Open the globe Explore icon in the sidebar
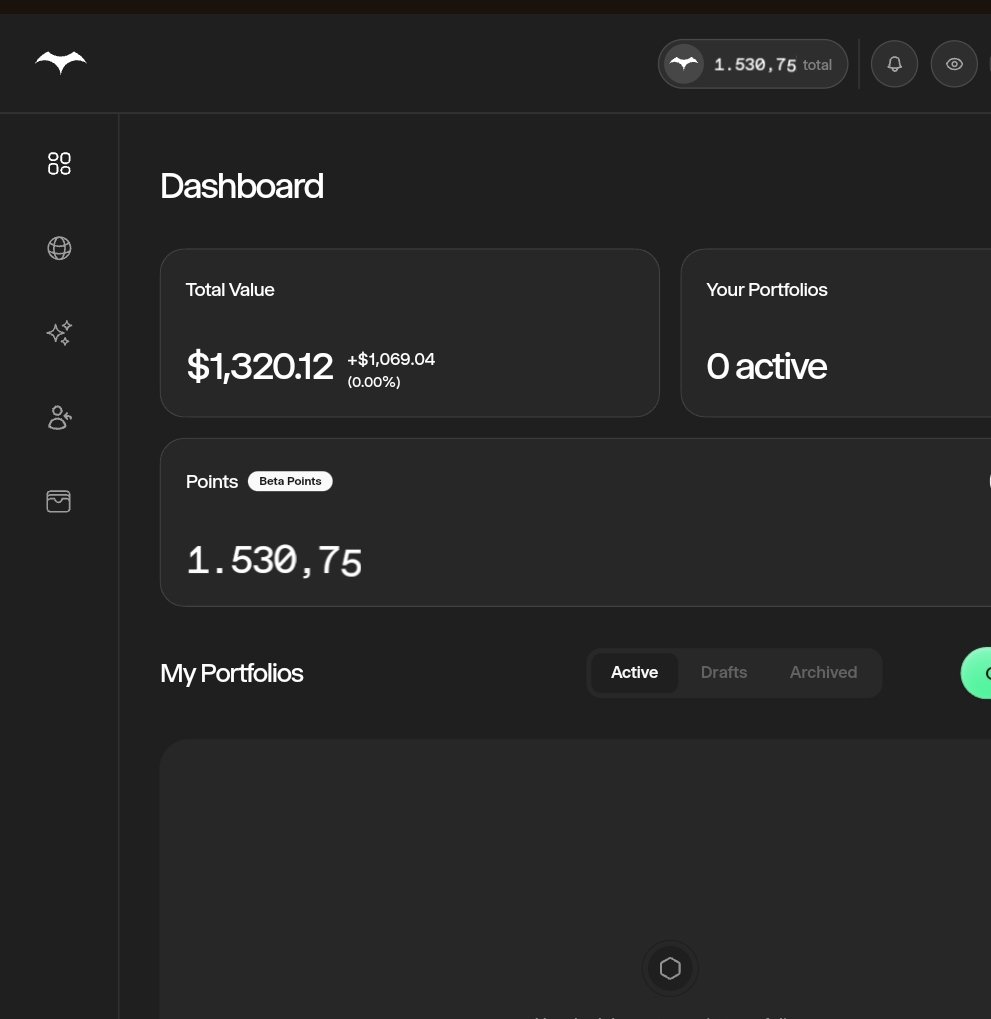 [59, 248]
